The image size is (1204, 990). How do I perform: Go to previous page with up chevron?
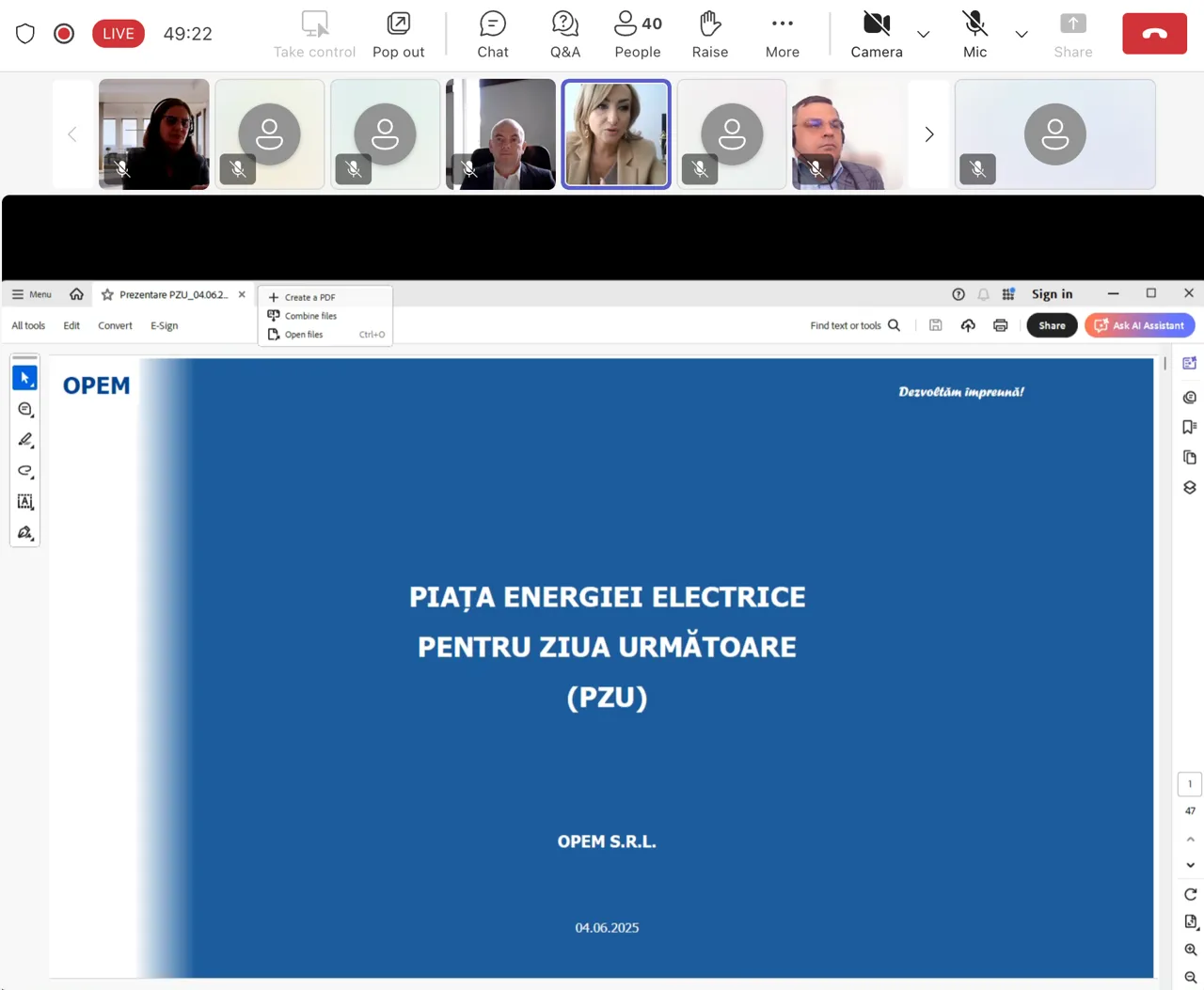point(1190,839)
